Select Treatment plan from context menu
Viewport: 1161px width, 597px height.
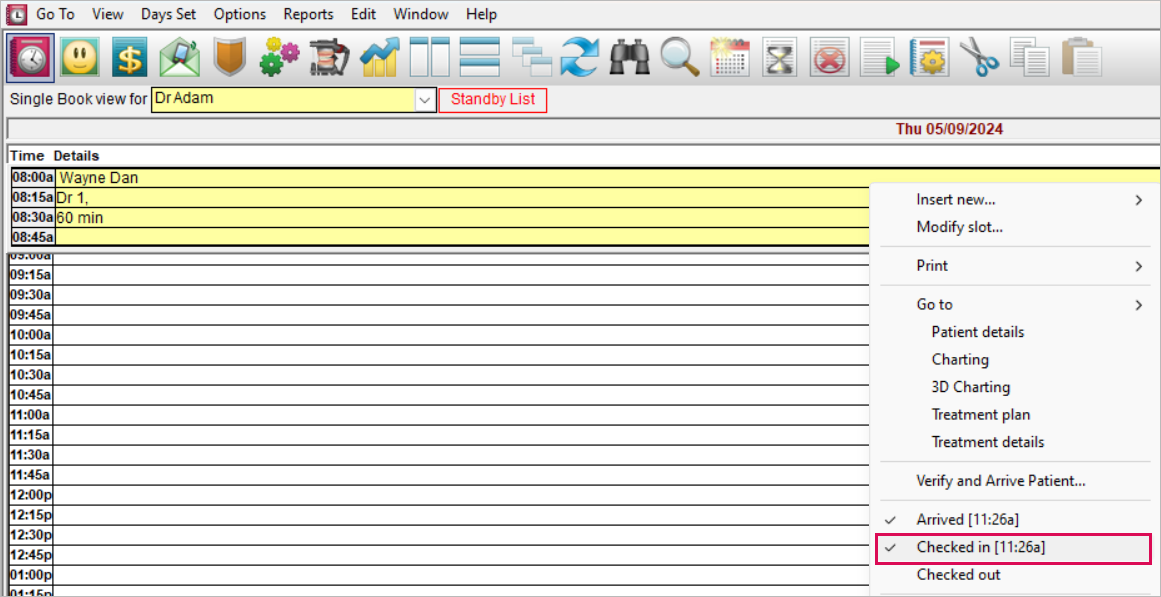click(x=980, y=415)
